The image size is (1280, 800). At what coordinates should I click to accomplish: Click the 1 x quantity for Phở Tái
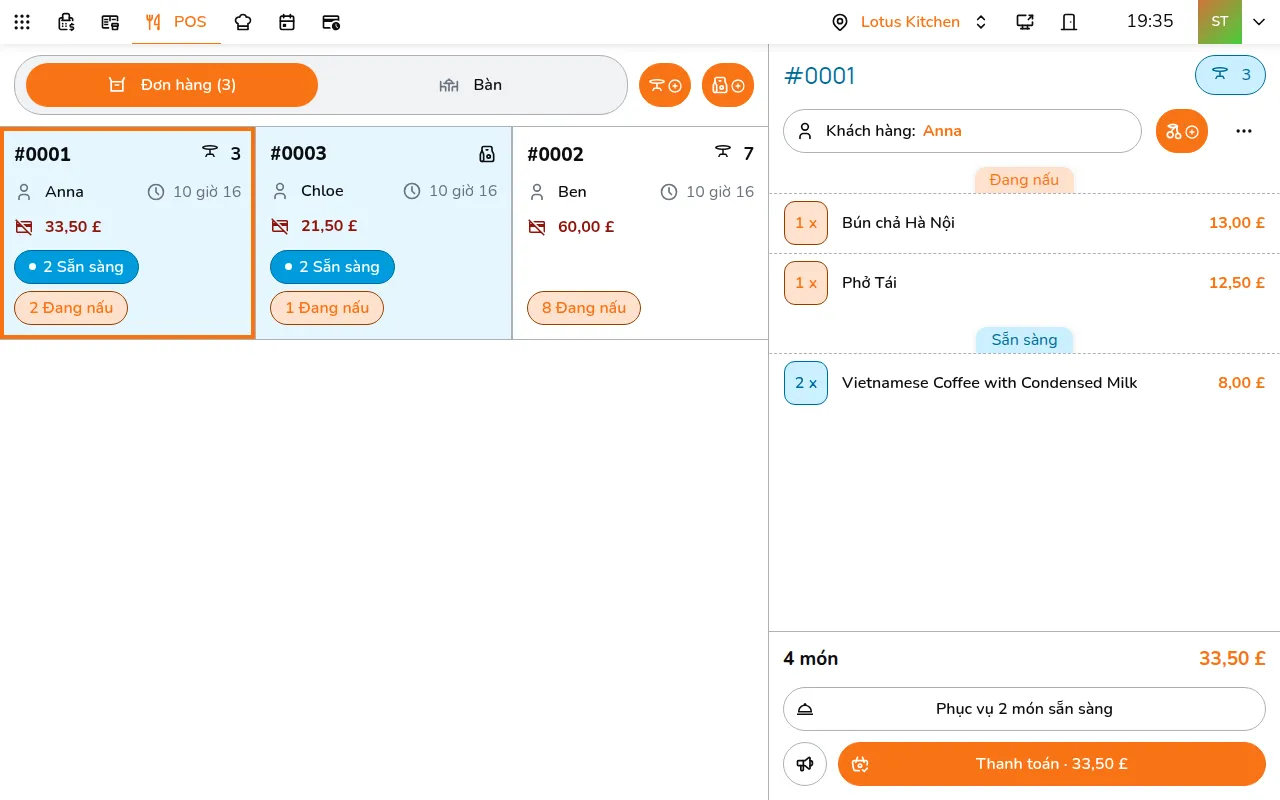(x=806, y=283)
